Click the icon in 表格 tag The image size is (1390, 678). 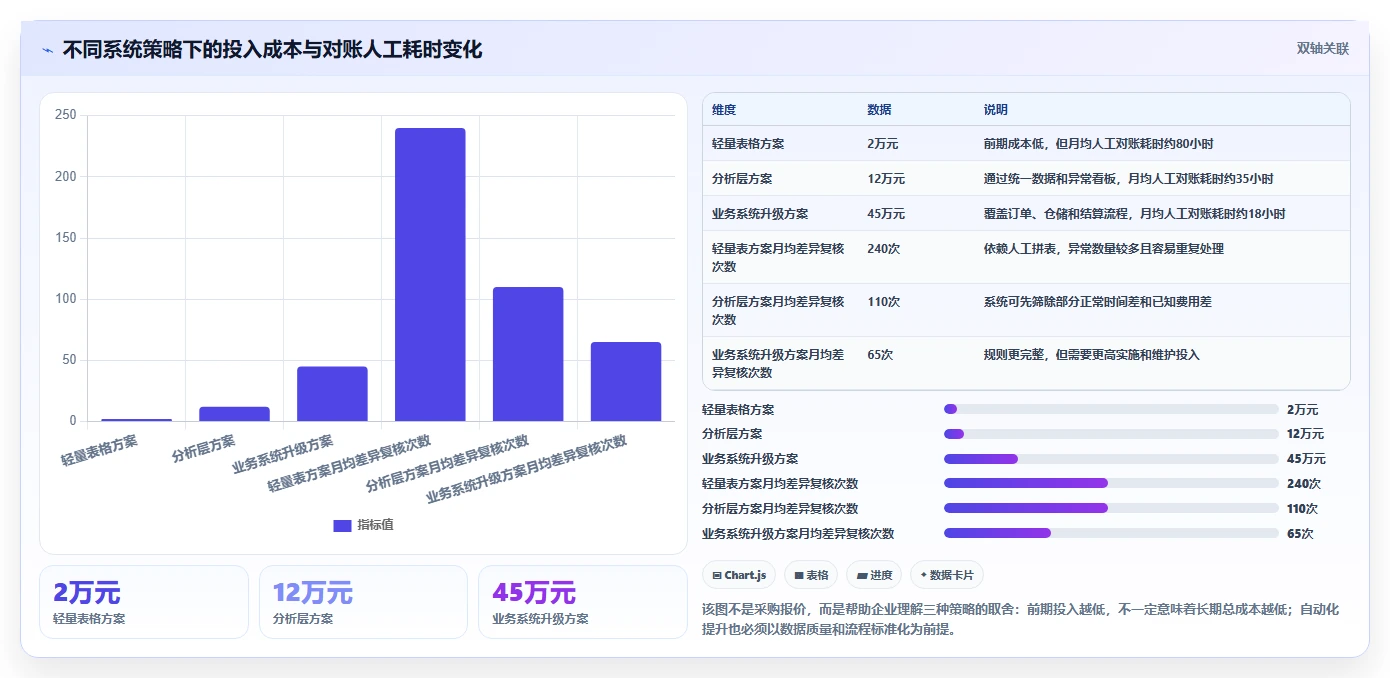click(798, 575)
